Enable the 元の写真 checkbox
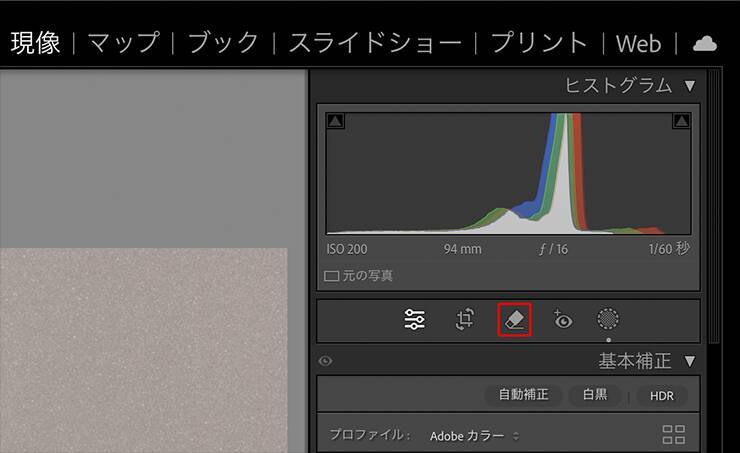This screenshot has height=453, width=740. [332, 275]
